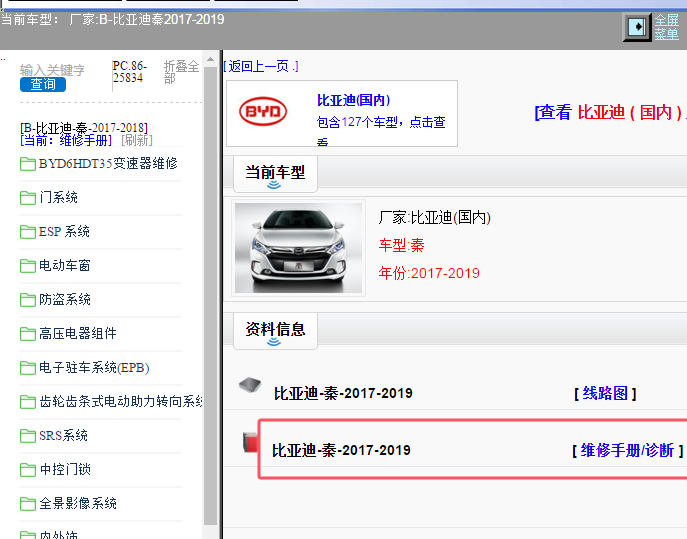Click the folder icon beside ESP 系统
Screen dimensions: 687x539
point(28,232)
